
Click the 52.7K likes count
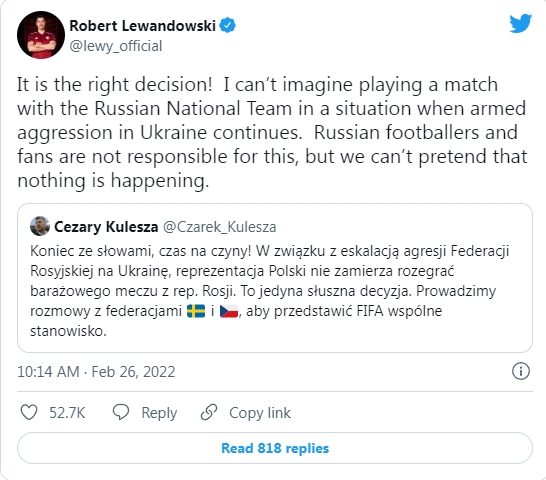pos(67,413)
